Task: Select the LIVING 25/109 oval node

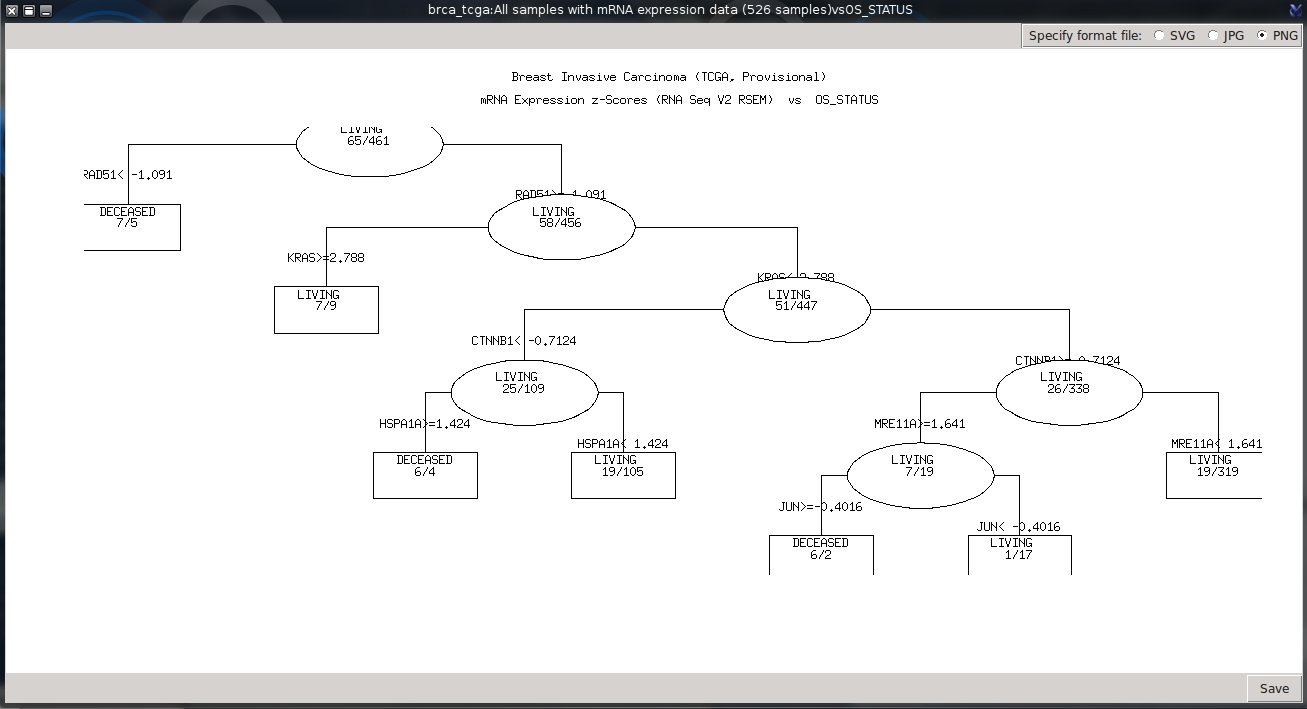Action: [524, 391]
